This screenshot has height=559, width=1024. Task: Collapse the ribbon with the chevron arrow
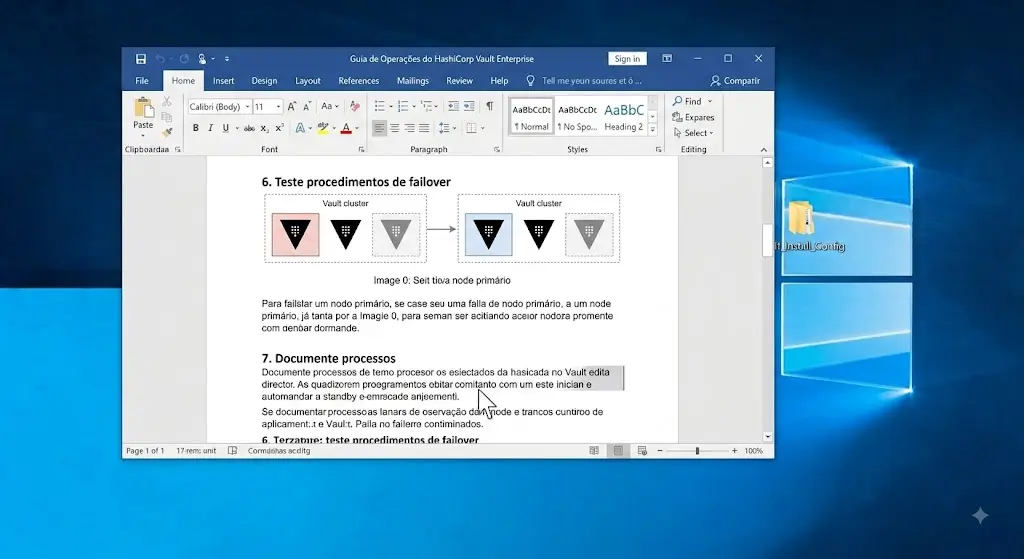pos(763,150)
